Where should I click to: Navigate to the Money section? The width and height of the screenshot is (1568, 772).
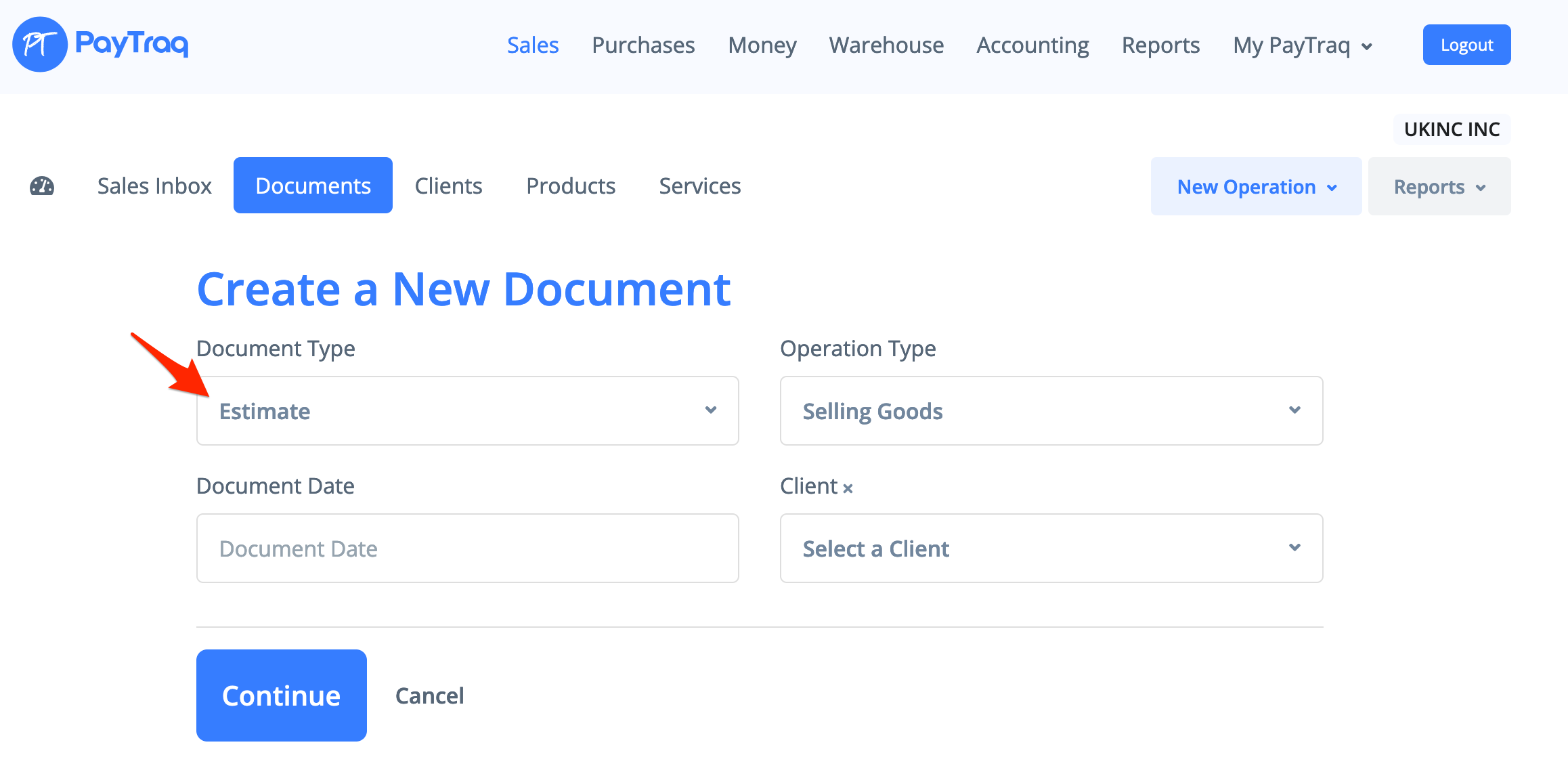click(762, 45)
